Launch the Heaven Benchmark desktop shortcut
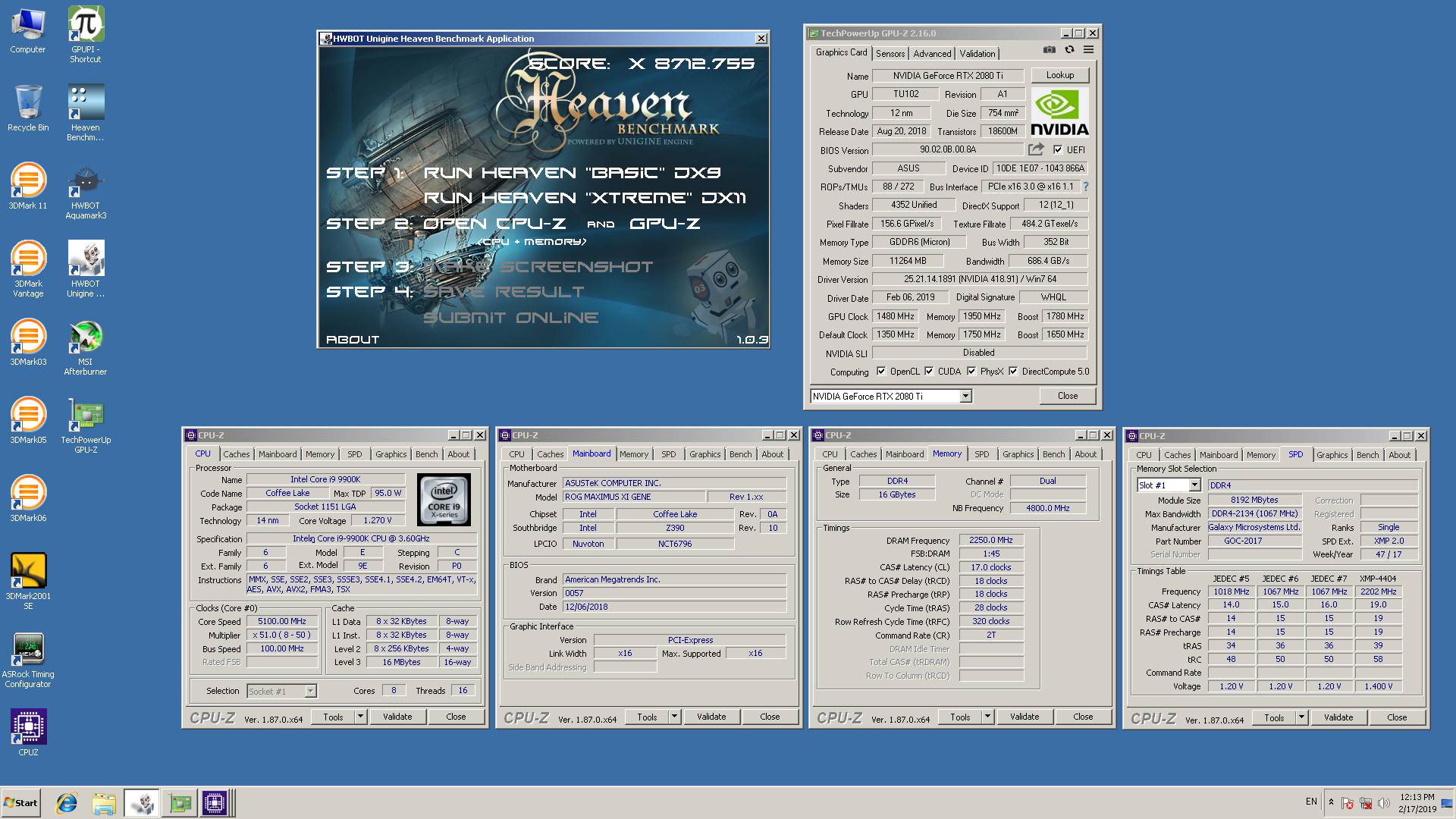Viewport: 1456px width, 819px height. [86, 112]
